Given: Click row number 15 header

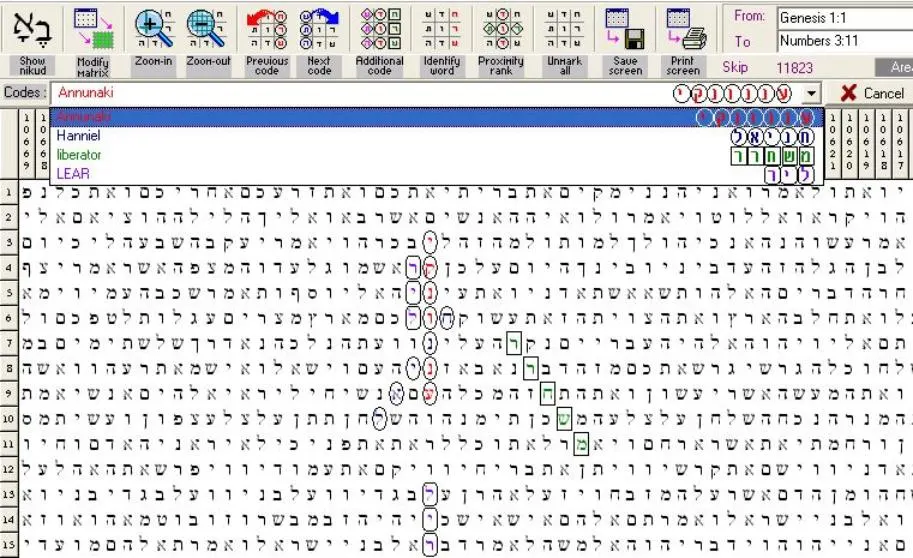Looking at the screenshot, I should click(x=9, y=545).
